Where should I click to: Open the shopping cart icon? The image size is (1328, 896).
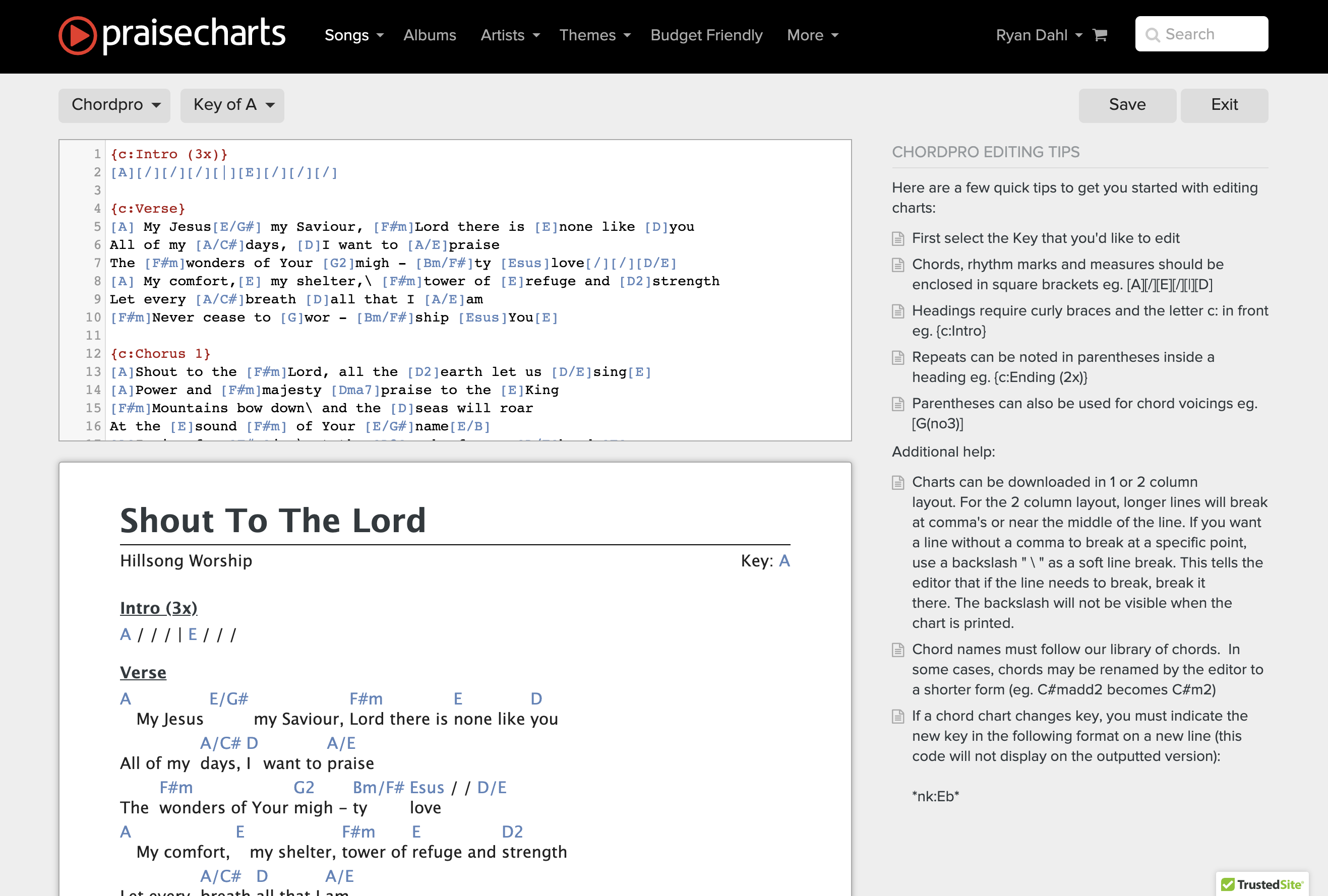click(1100, 35)
